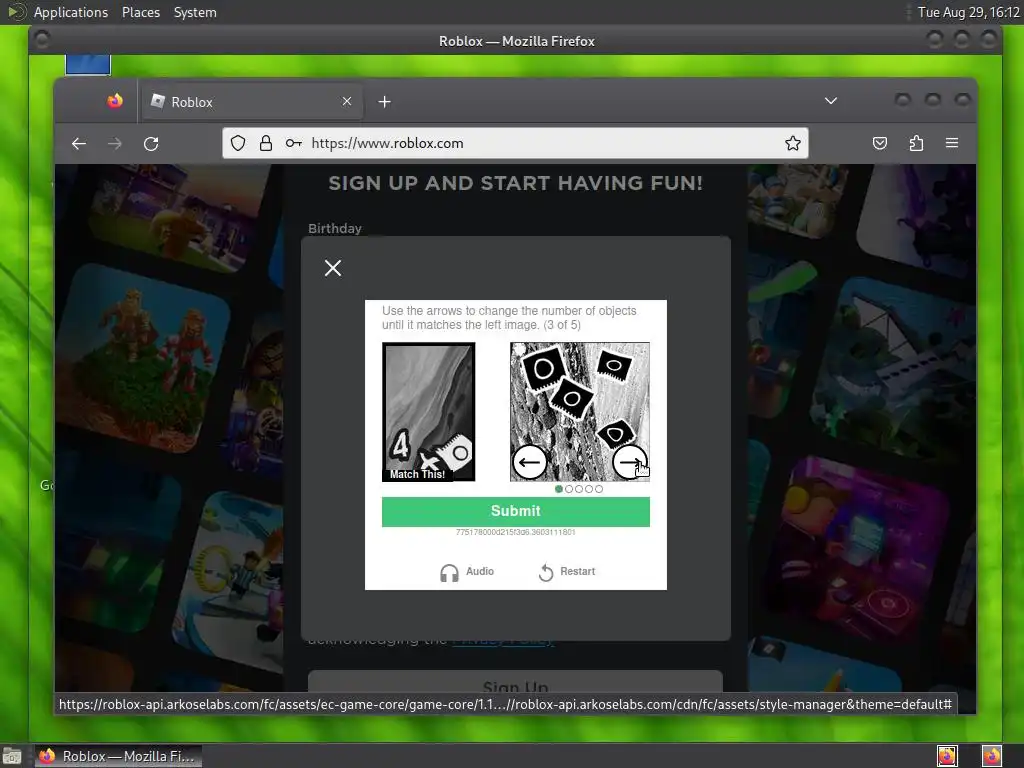Click the headphones icon

click(449, 573)
